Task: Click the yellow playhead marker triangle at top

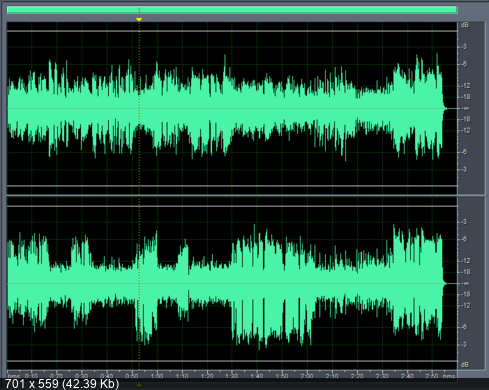Action: [139, 19]
